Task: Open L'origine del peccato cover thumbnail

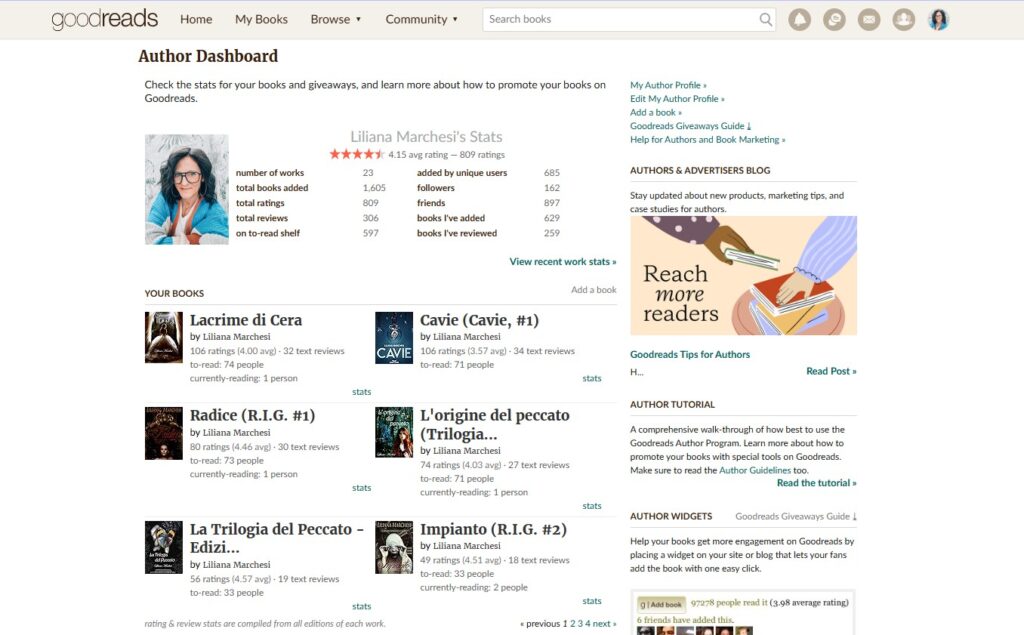Action: (394, 432)
